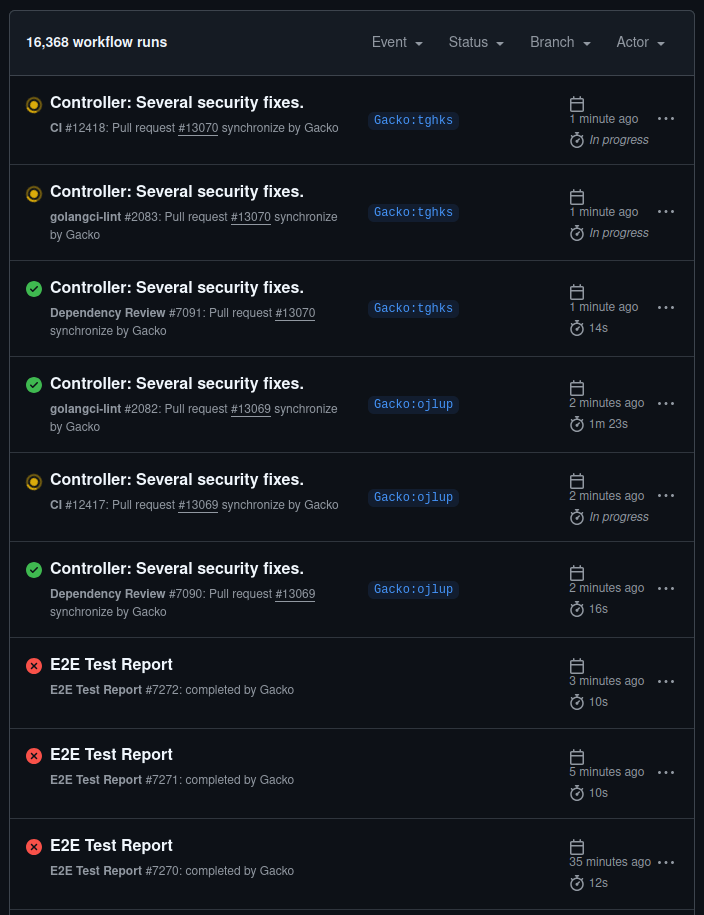Click the red failure icon for E2E Test Report #7272
The width and height of the screenshot is (704, 915).
33,665
